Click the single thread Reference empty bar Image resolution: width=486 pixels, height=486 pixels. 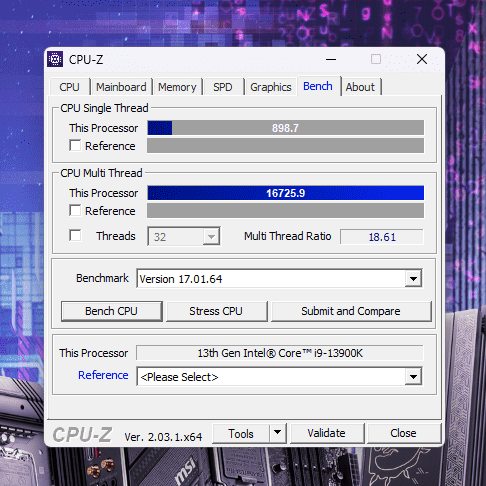point(286,146)
